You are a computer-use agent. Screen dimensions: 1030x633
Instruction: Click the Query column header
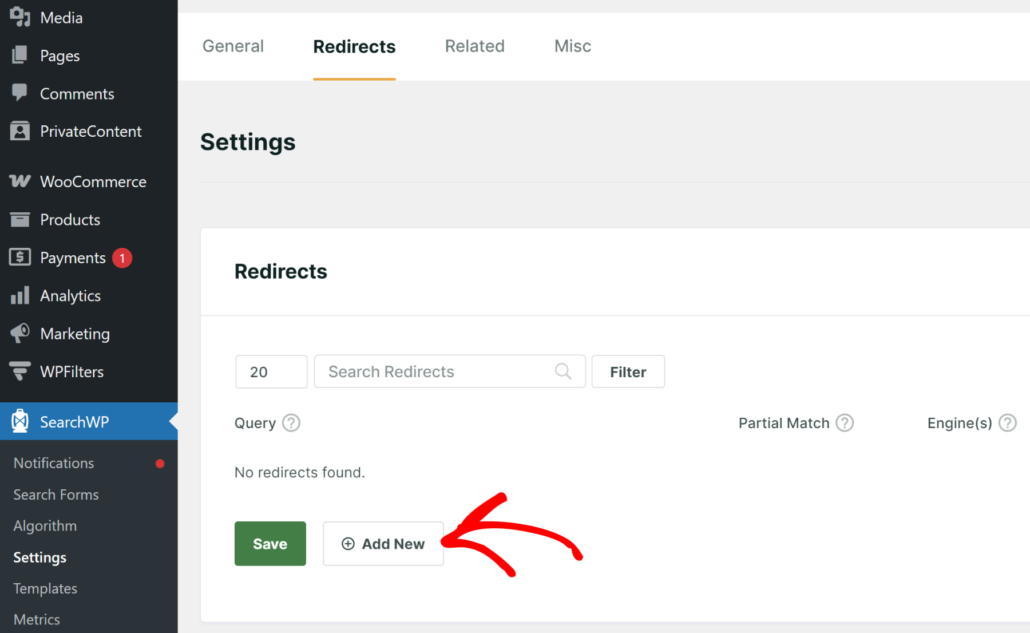pos(255,423)
